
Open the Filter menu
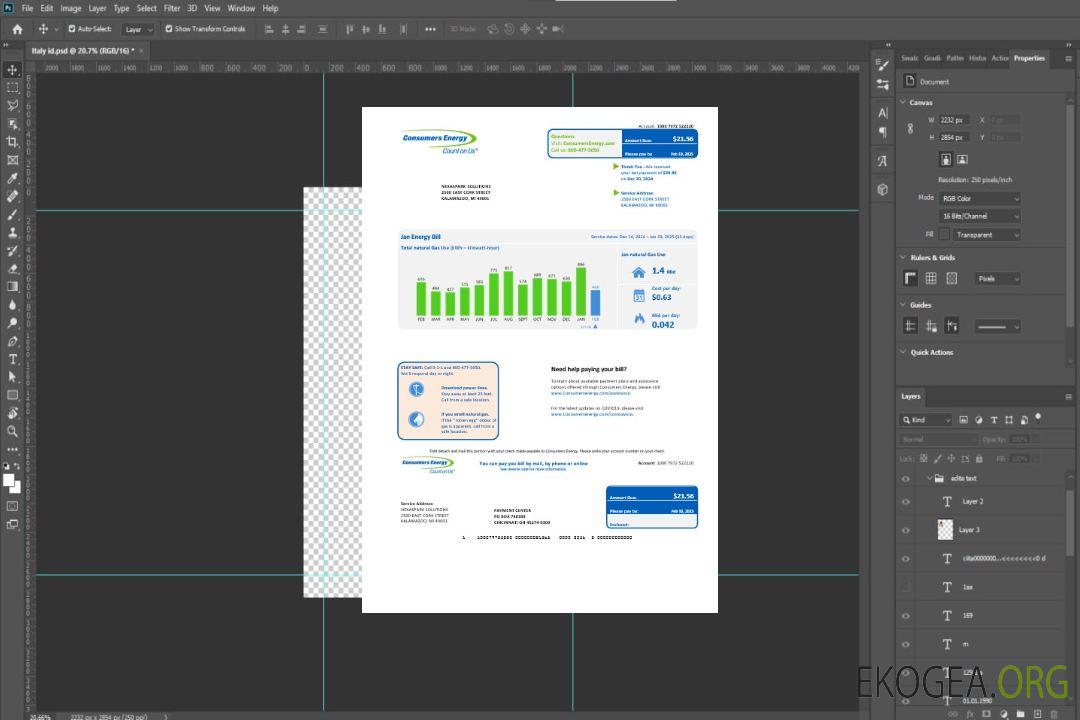coord(172,8)
